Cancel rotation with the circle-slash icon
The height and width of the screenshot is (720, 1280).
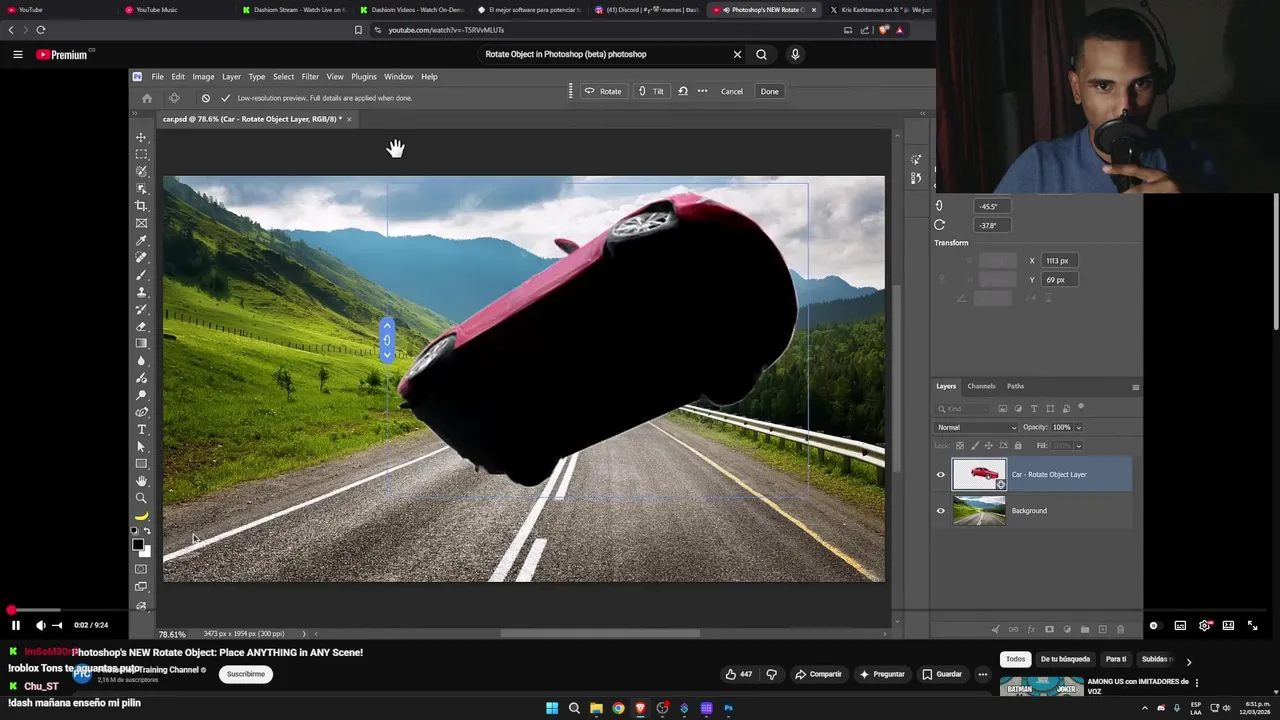205,98
